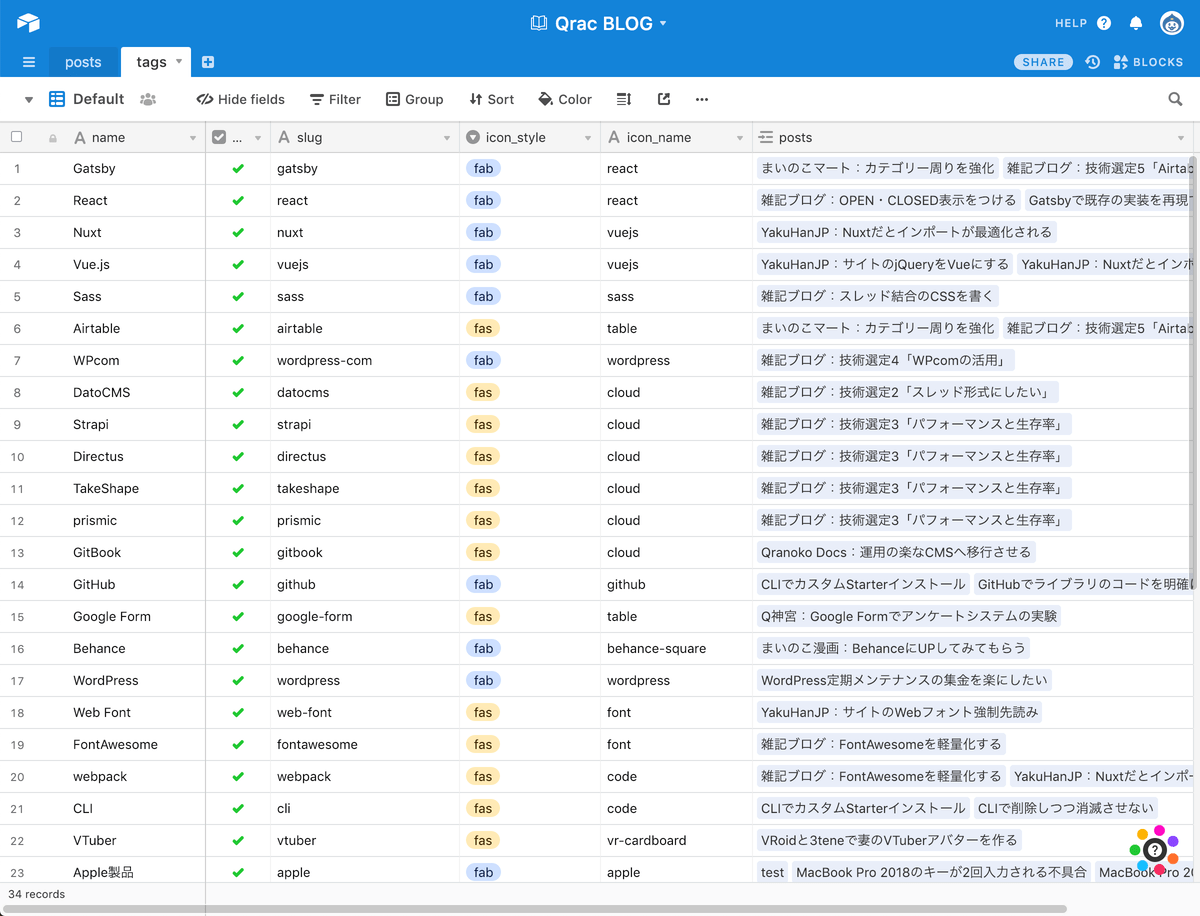Open the Color options in the toolbar
Viewport: 1200px width, 916px height.
[x=564, y=99]
